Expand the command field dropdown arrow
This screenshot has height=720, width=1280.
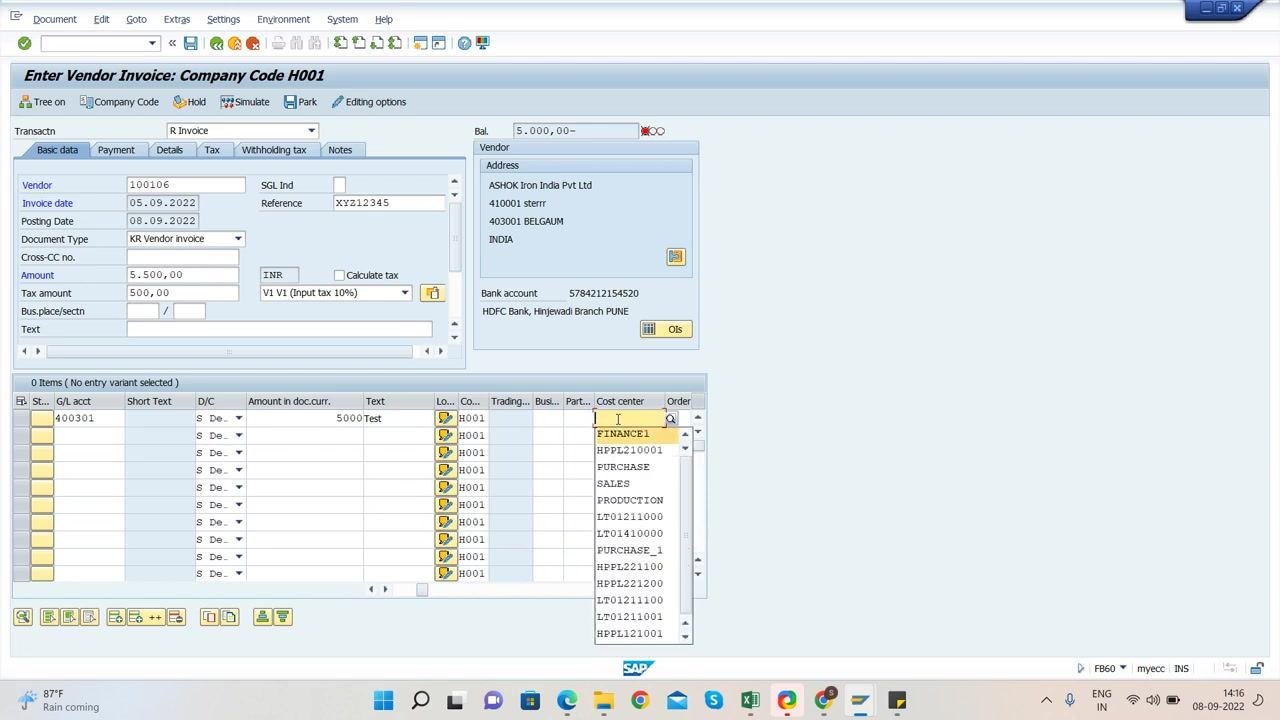152,43
